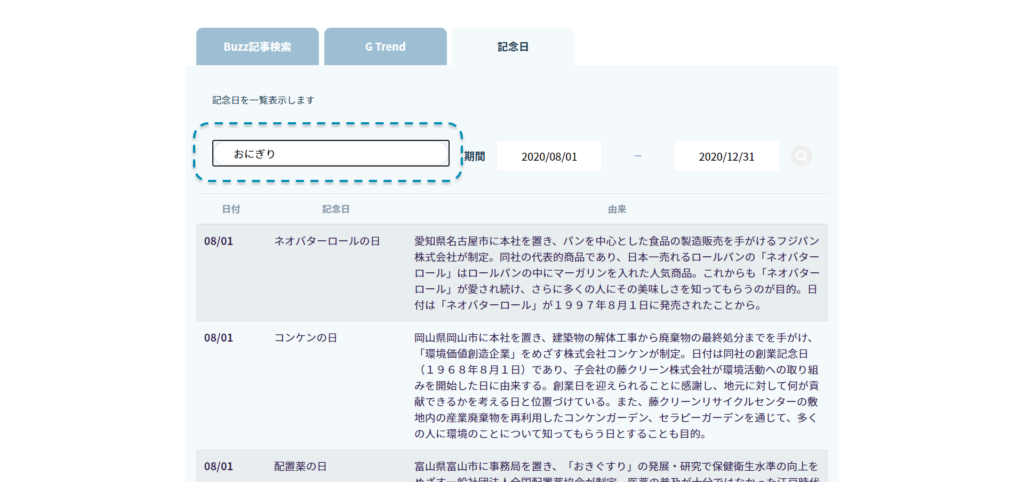
Task: Click the 期間 label
Action: click(x=474, y=156)
